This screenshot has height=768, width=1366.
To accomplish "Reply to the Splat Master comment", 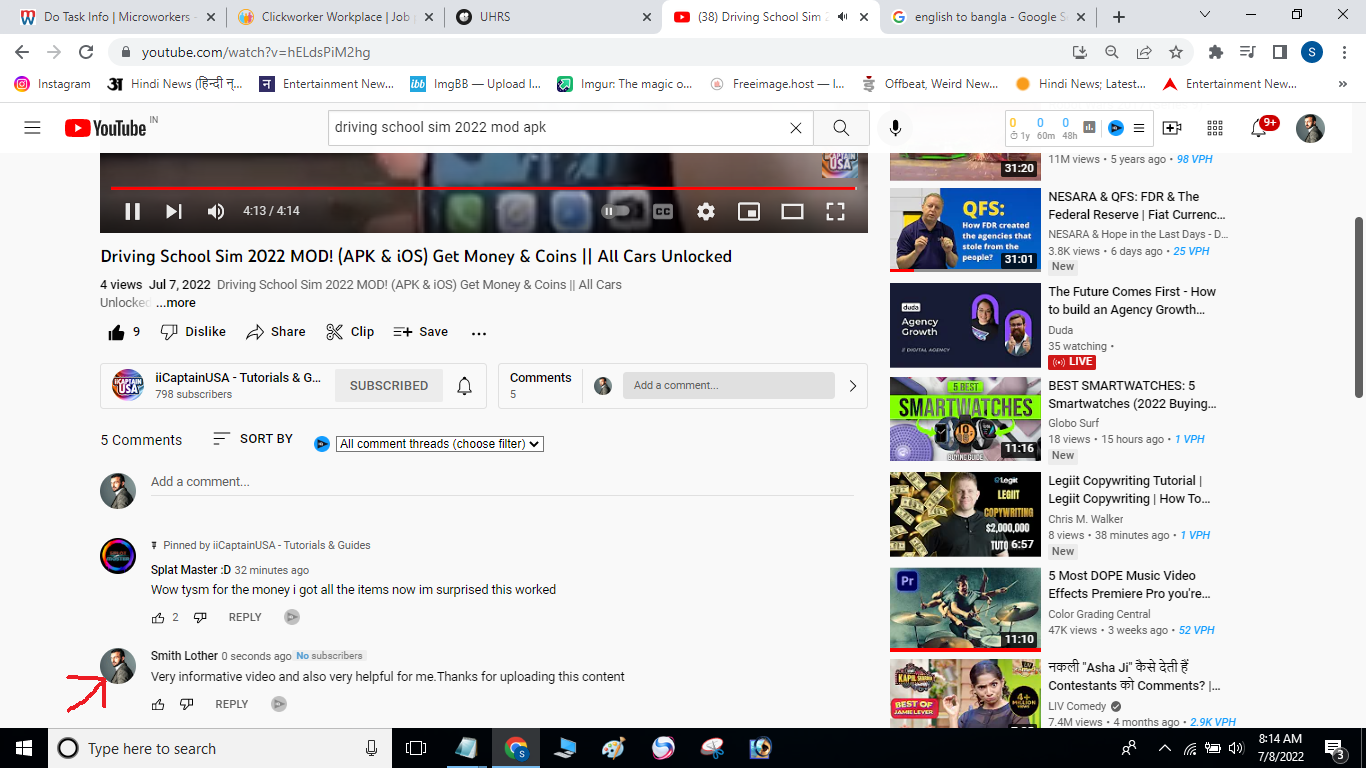I will pyautogui.click(x=245, y=617).
